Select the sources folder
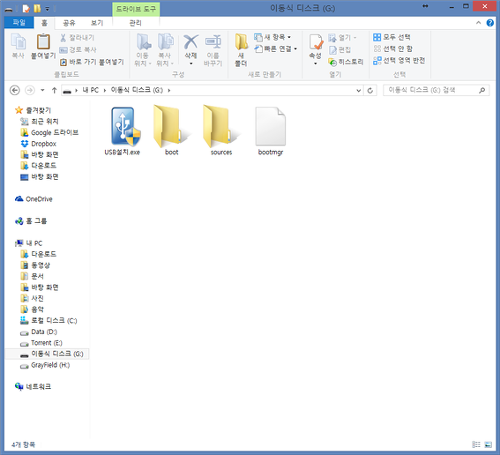 (221, 131)
